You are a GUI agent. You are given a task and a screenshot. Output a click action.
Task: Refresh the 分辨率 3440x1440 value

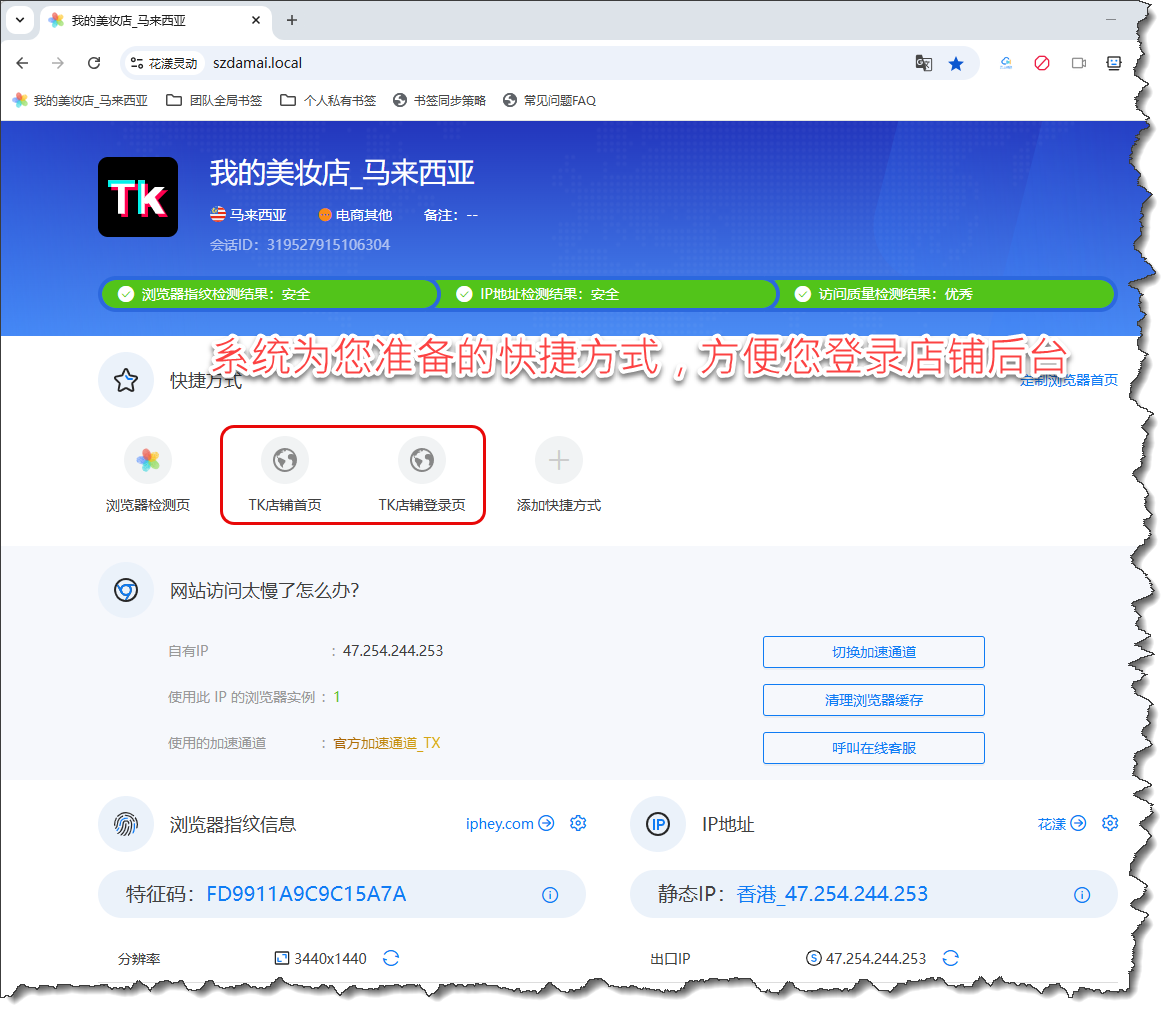391,958
